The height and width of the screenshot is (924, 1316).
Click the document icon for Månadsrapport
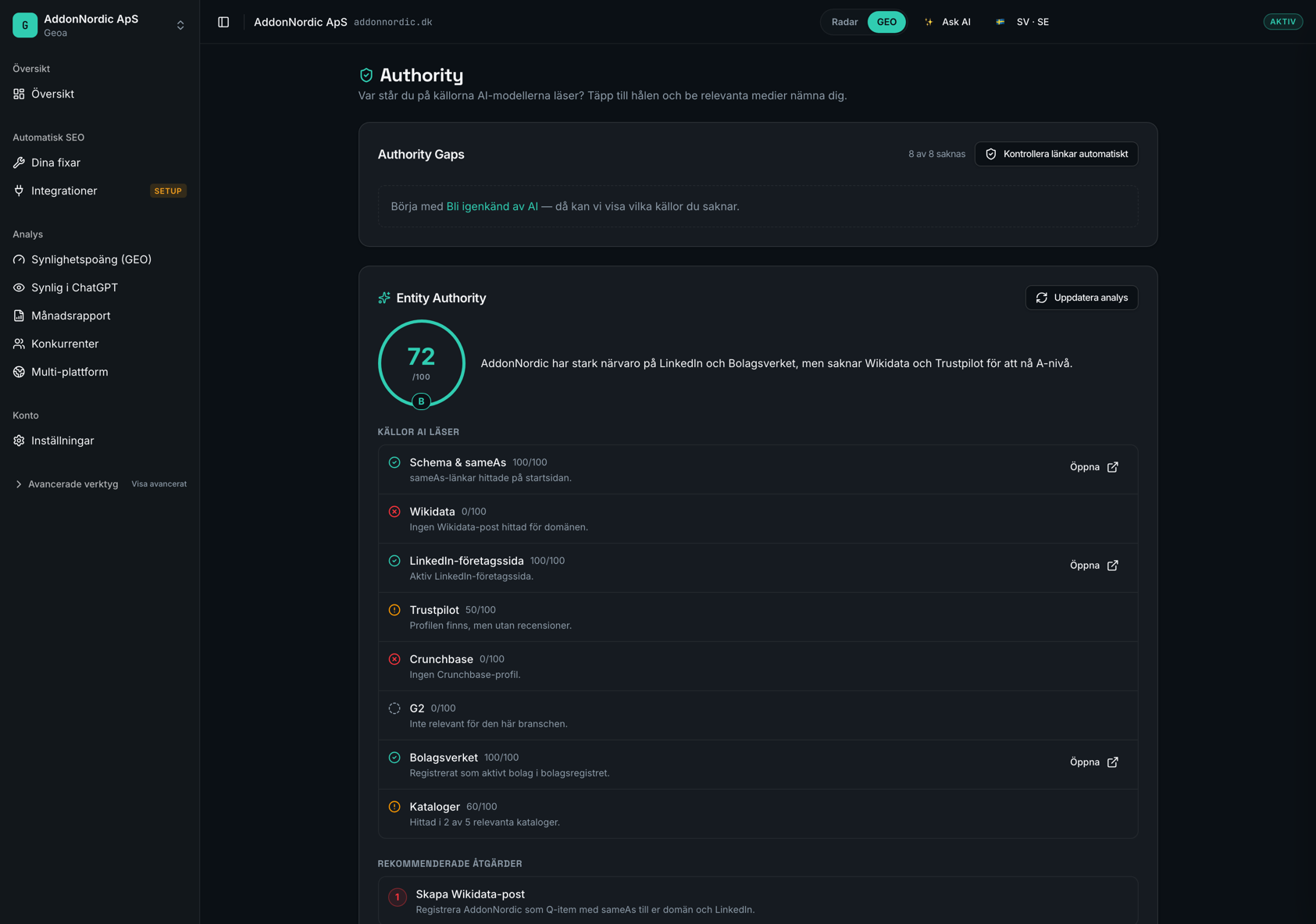pyautogui.click(x=19, y=316)
